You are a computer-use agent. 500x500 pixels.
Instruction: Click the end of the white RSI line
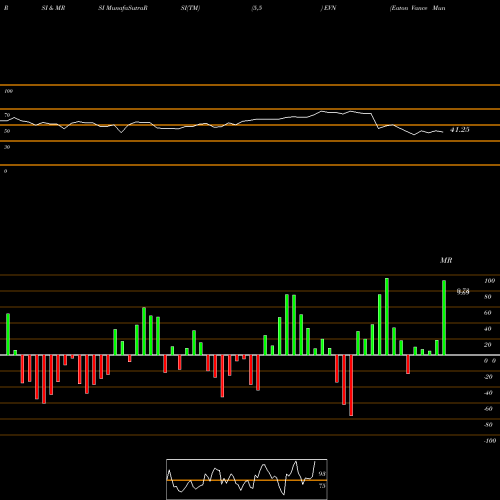tap(443, 132)
